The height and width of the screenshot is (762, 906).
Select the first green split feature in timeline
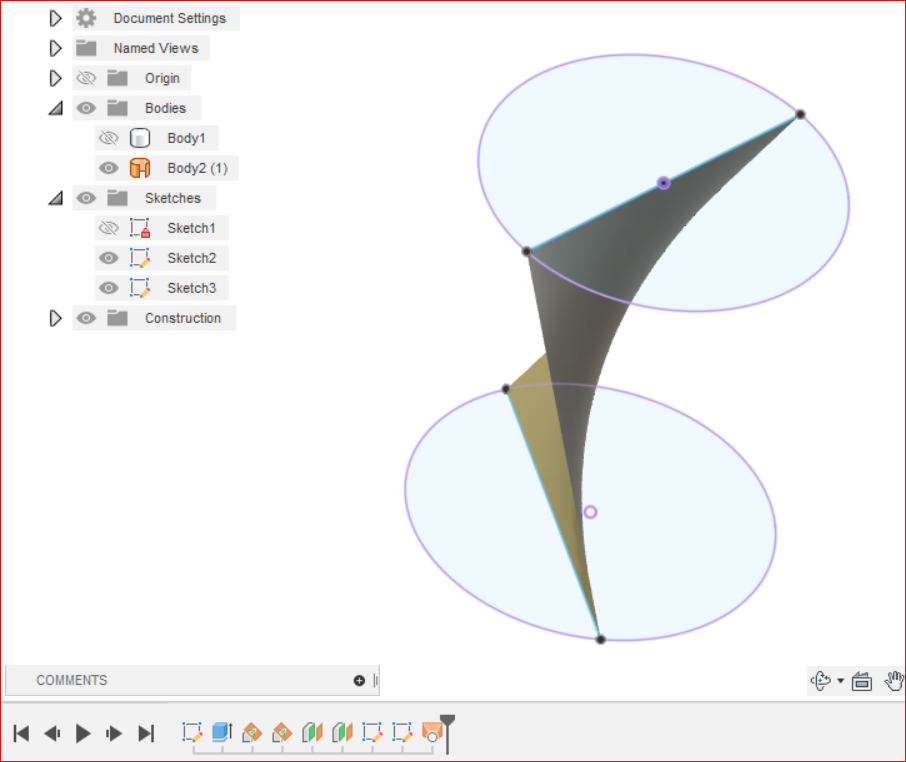[x=312, y=733]
